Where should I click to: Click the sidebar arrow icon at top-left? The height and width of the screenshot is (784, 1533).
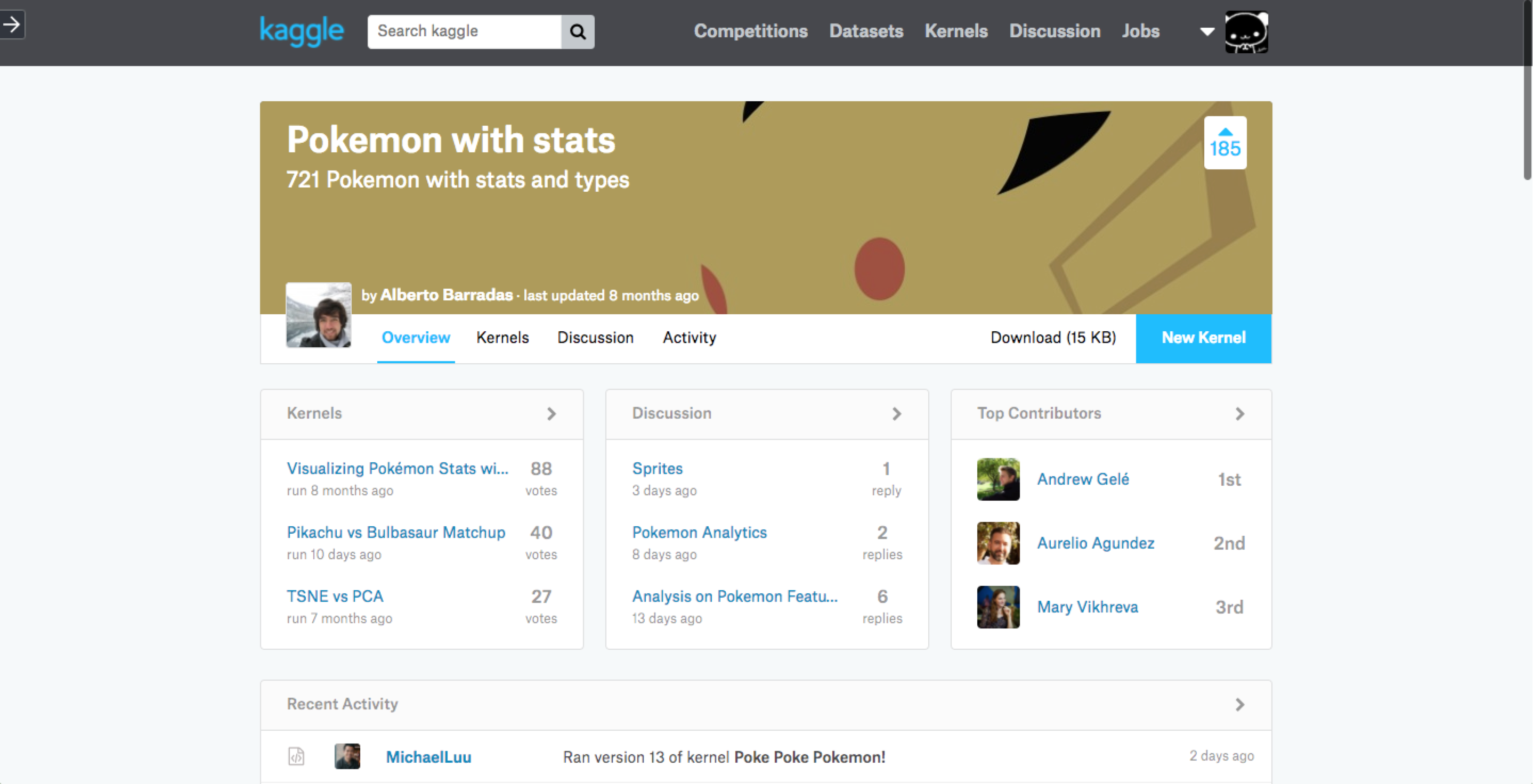pos(11,24)
